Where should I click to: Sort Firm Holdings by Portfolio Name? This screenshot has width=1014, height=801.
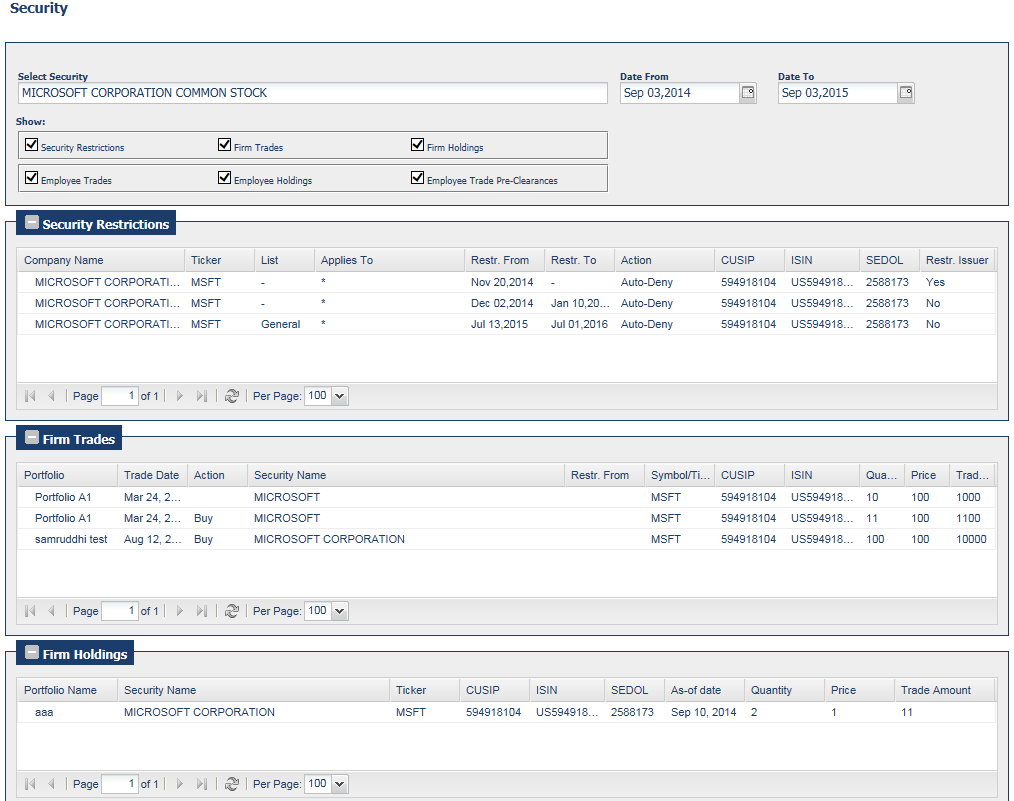click(x=67, y=690)
